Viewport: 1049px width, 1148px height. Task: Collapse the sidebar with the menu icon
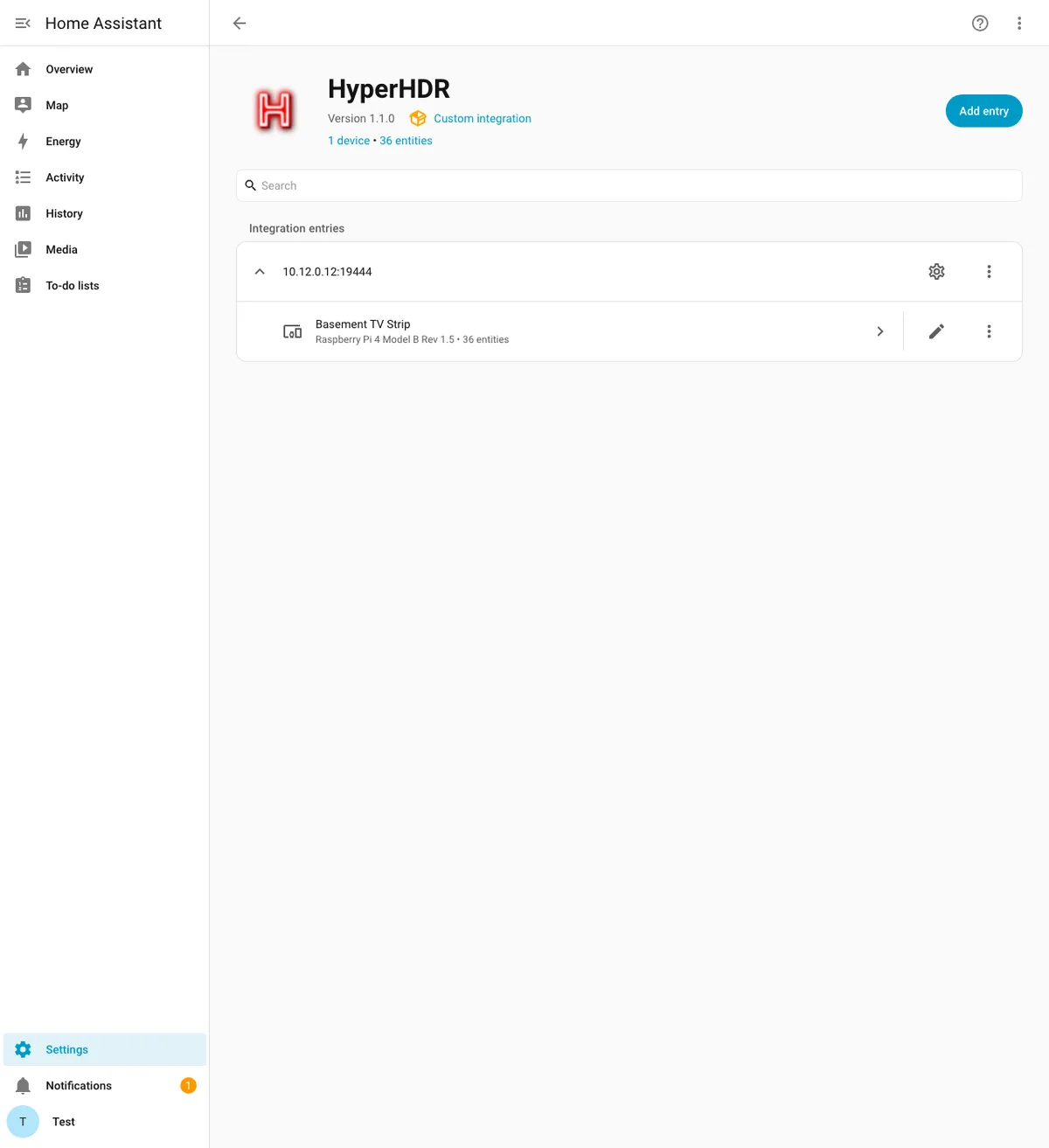pyautogui.click(x=24, y=23)
